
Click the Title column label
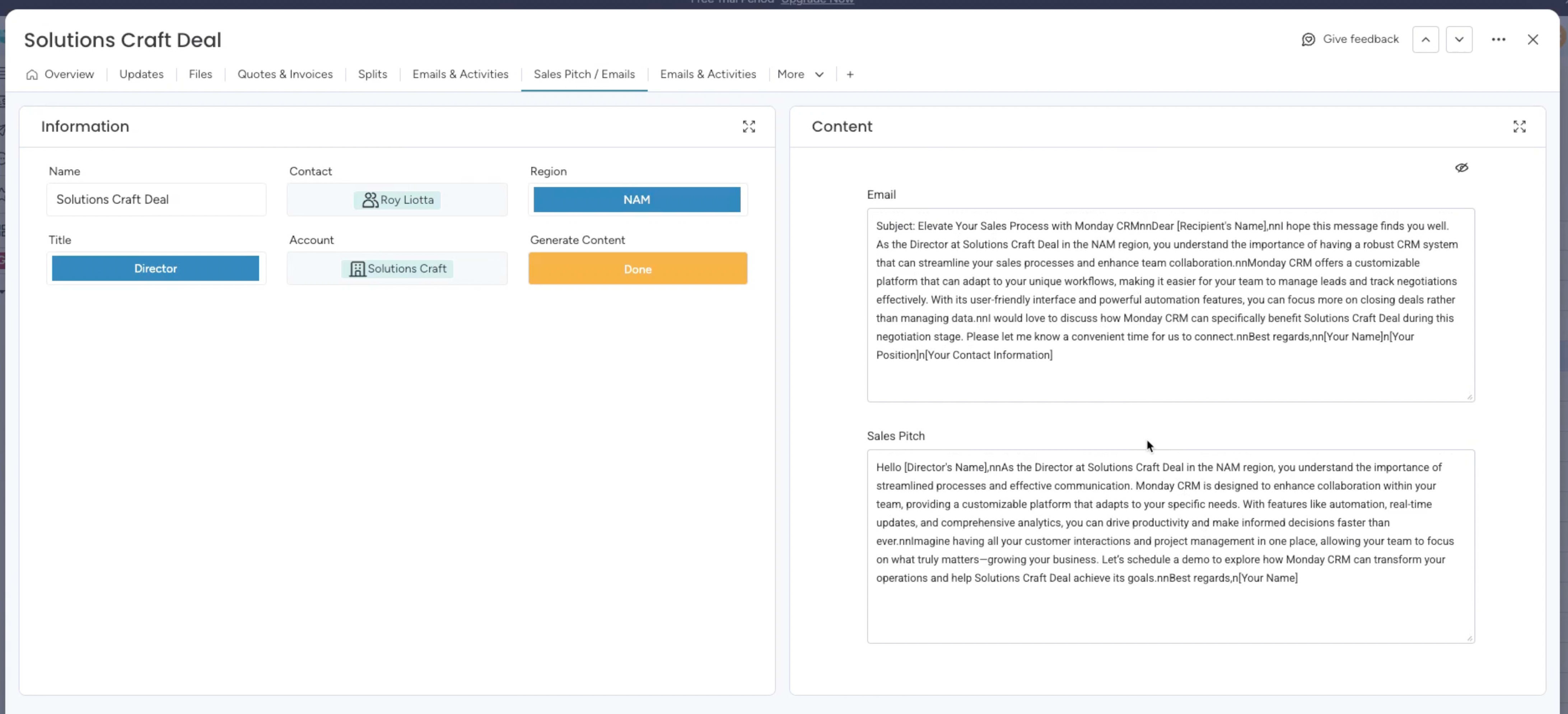click(x=60, y=240)
